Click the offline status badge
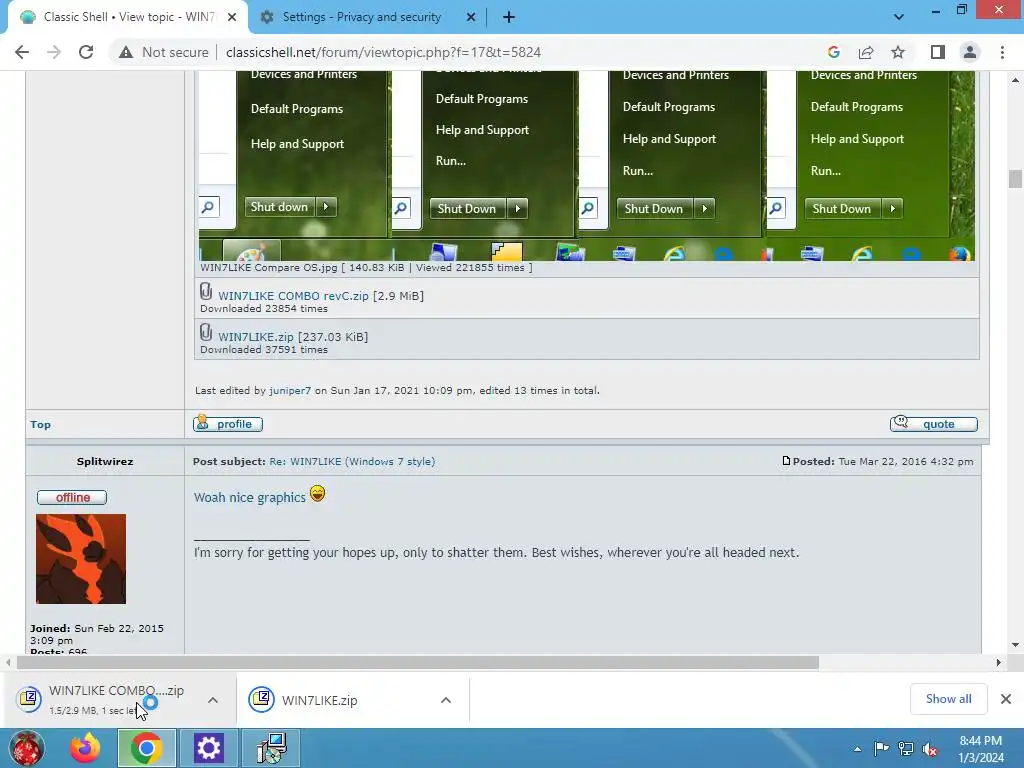 (72, 498)
